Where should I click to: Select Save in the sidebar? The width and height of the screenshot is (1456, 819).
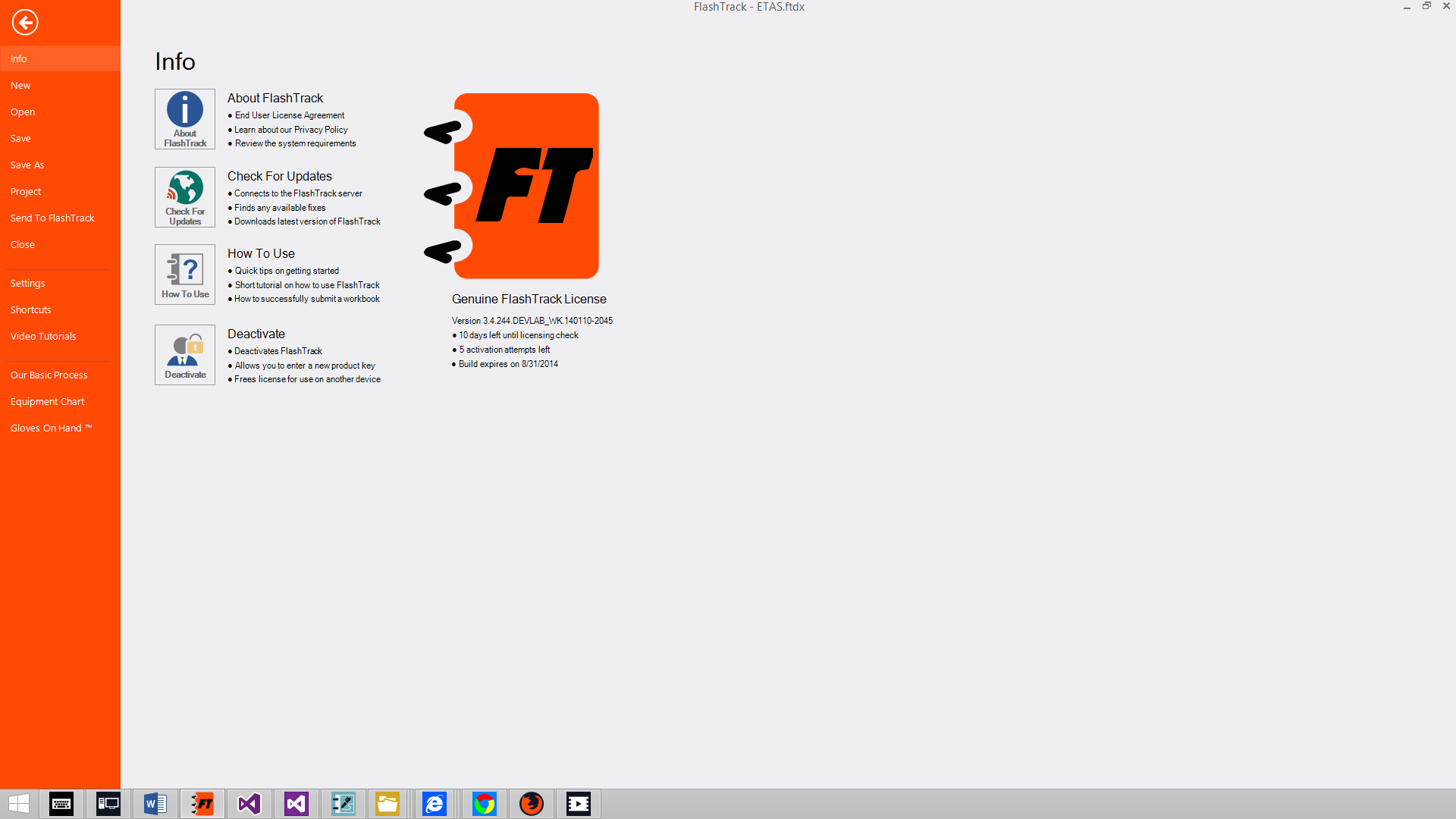60,138
